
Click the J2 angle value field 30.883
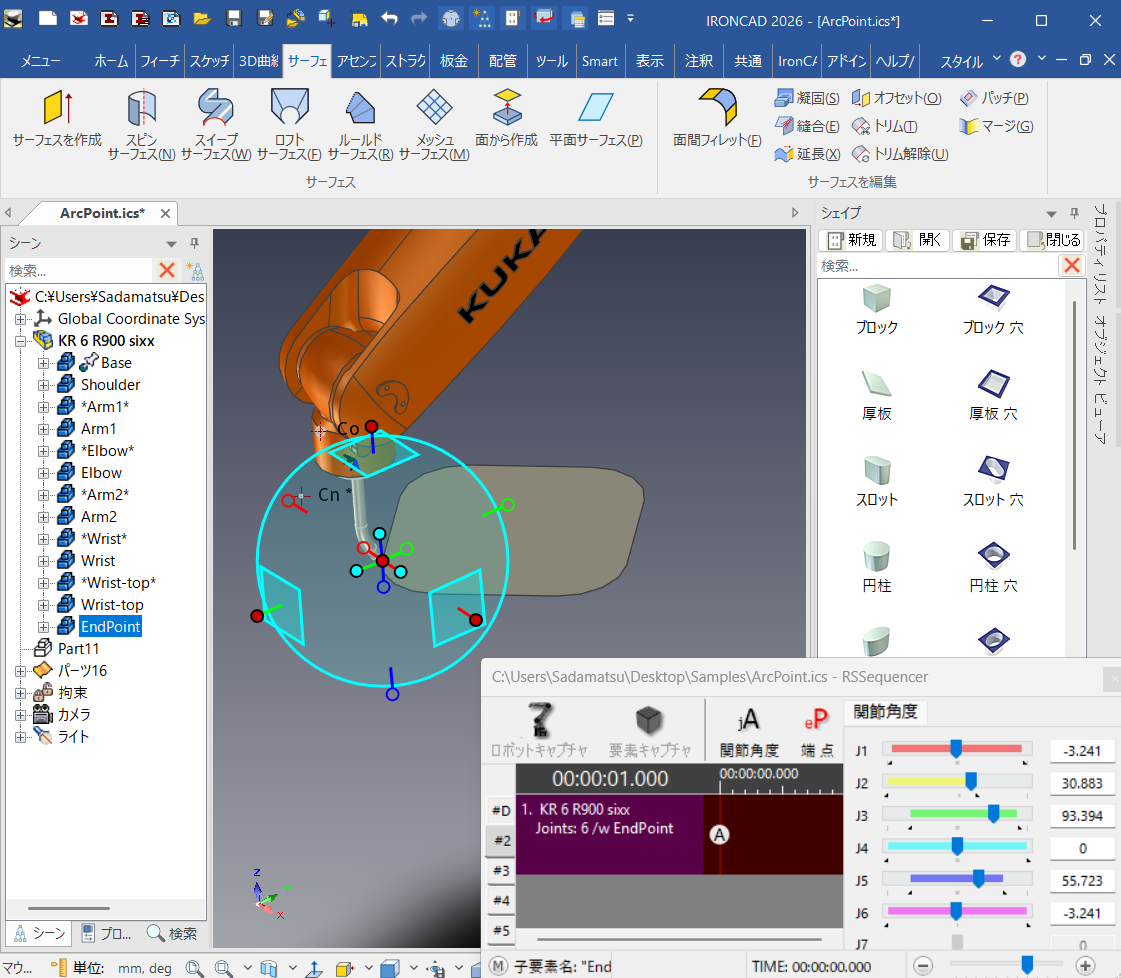(1082, 784)
